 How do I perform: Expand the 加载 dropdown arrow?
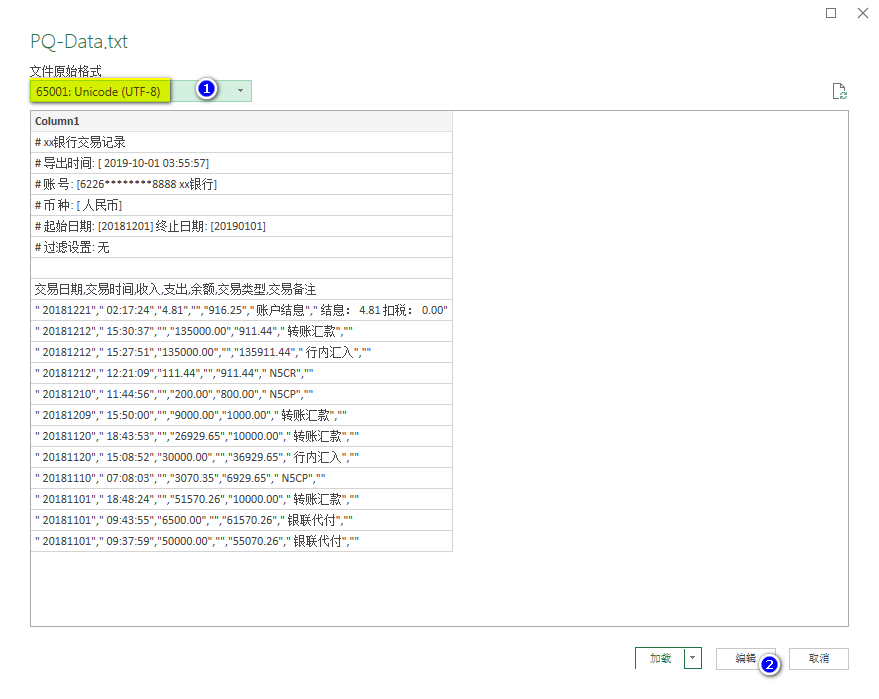coord(693,658)
